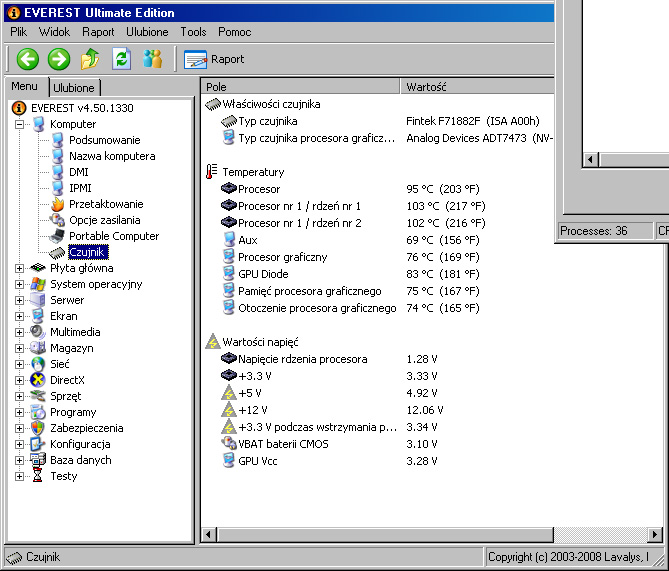Click horizontal scrollbar left arrow in list pane
This screenshot has width=669, height=571.
[209, 534]
